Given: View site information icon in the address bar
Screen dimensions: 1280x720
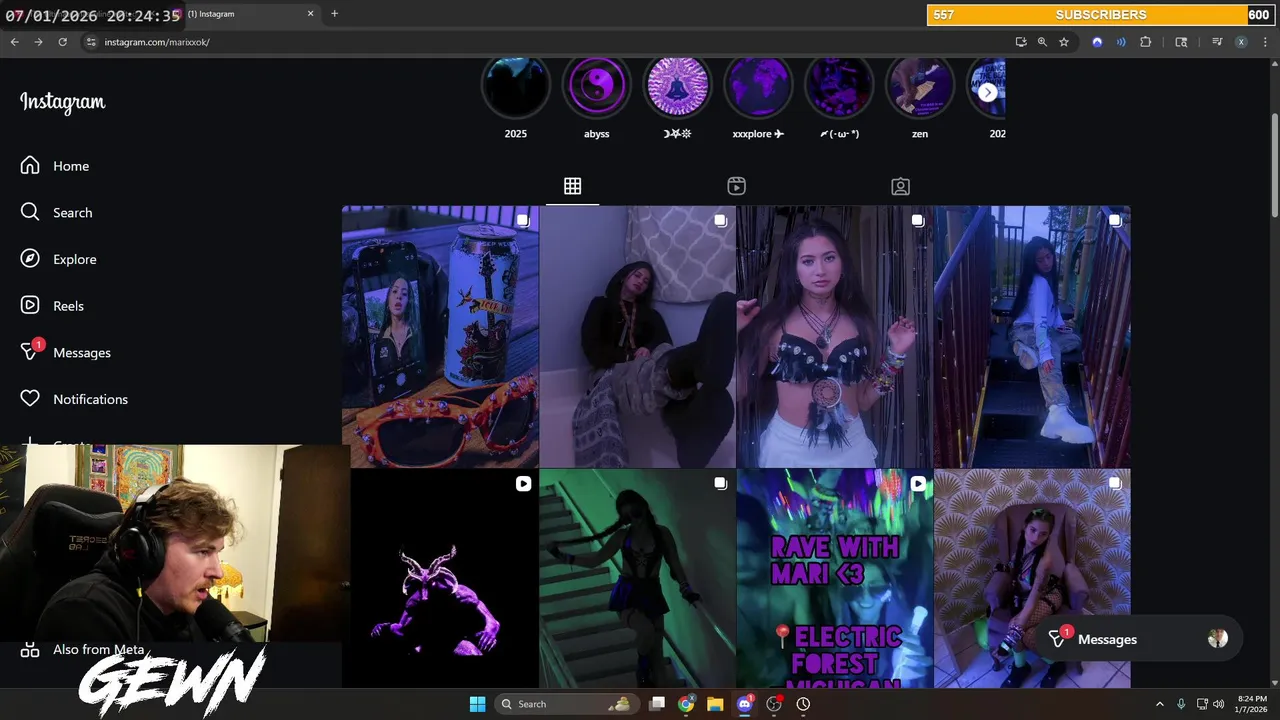Looking at the screenshot, I should coord(91,42).
